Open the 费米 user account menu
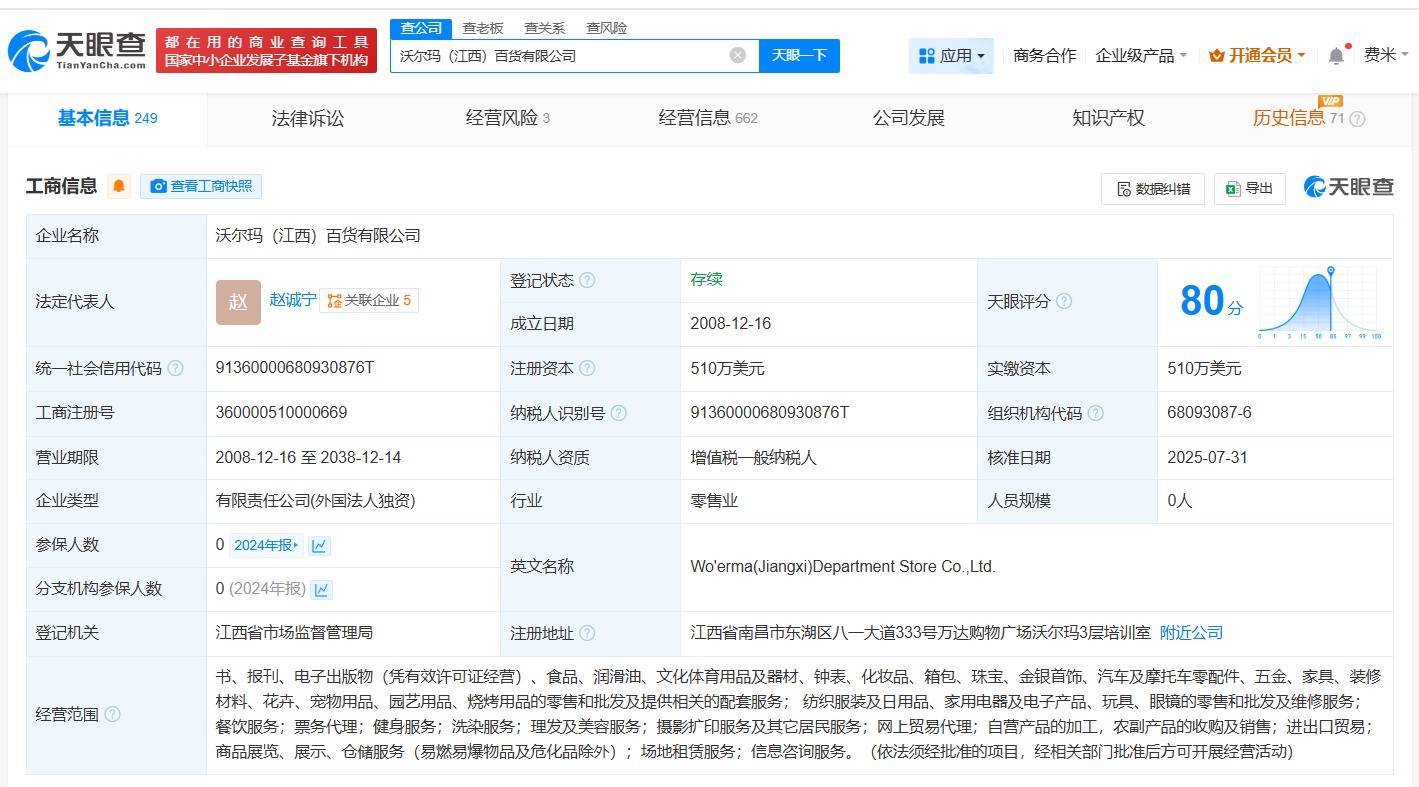 tap(1386, 55)
